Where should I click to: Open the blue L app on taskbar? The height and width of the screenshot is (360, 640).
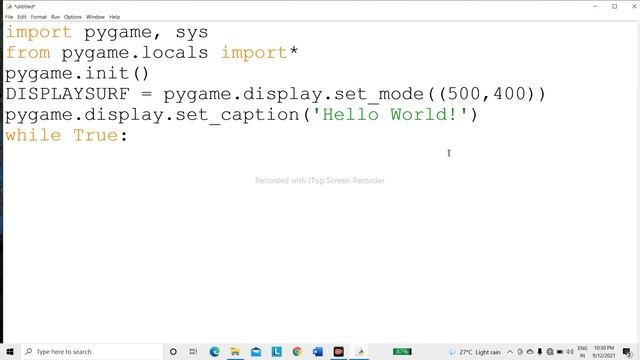pos(277,351)
